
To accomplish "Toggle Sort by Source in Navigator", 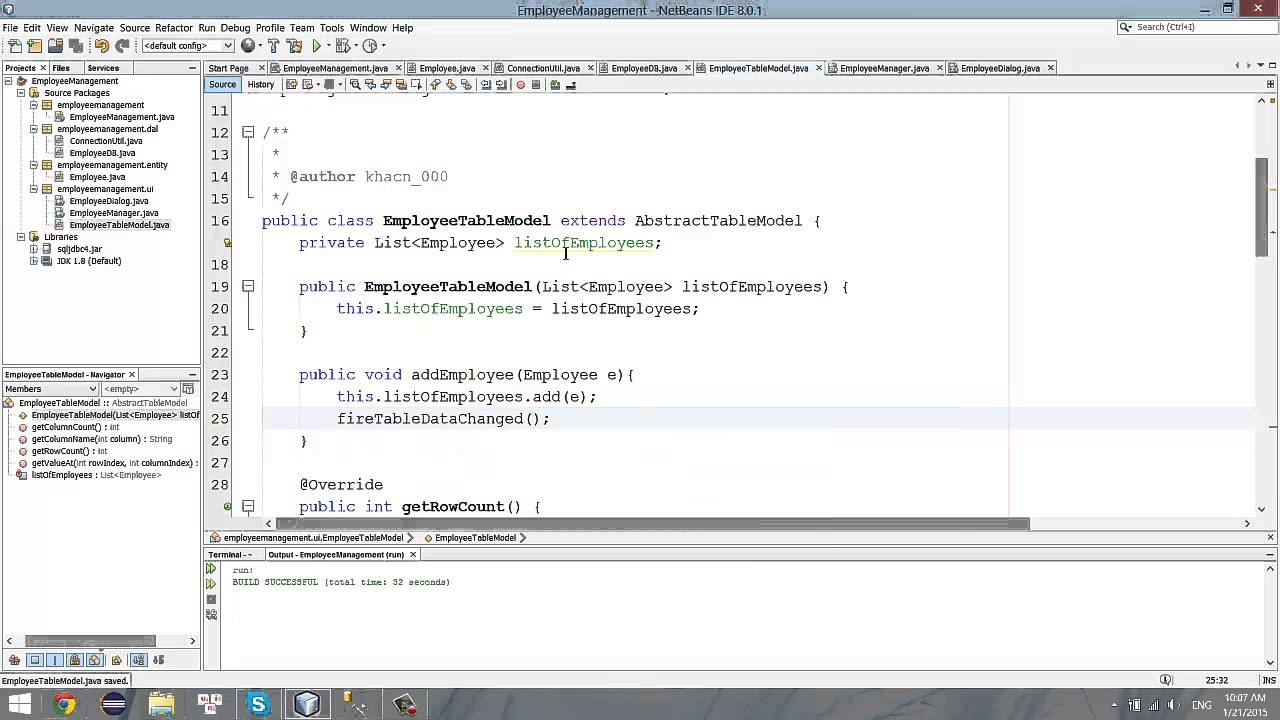I will click(158, 660).
